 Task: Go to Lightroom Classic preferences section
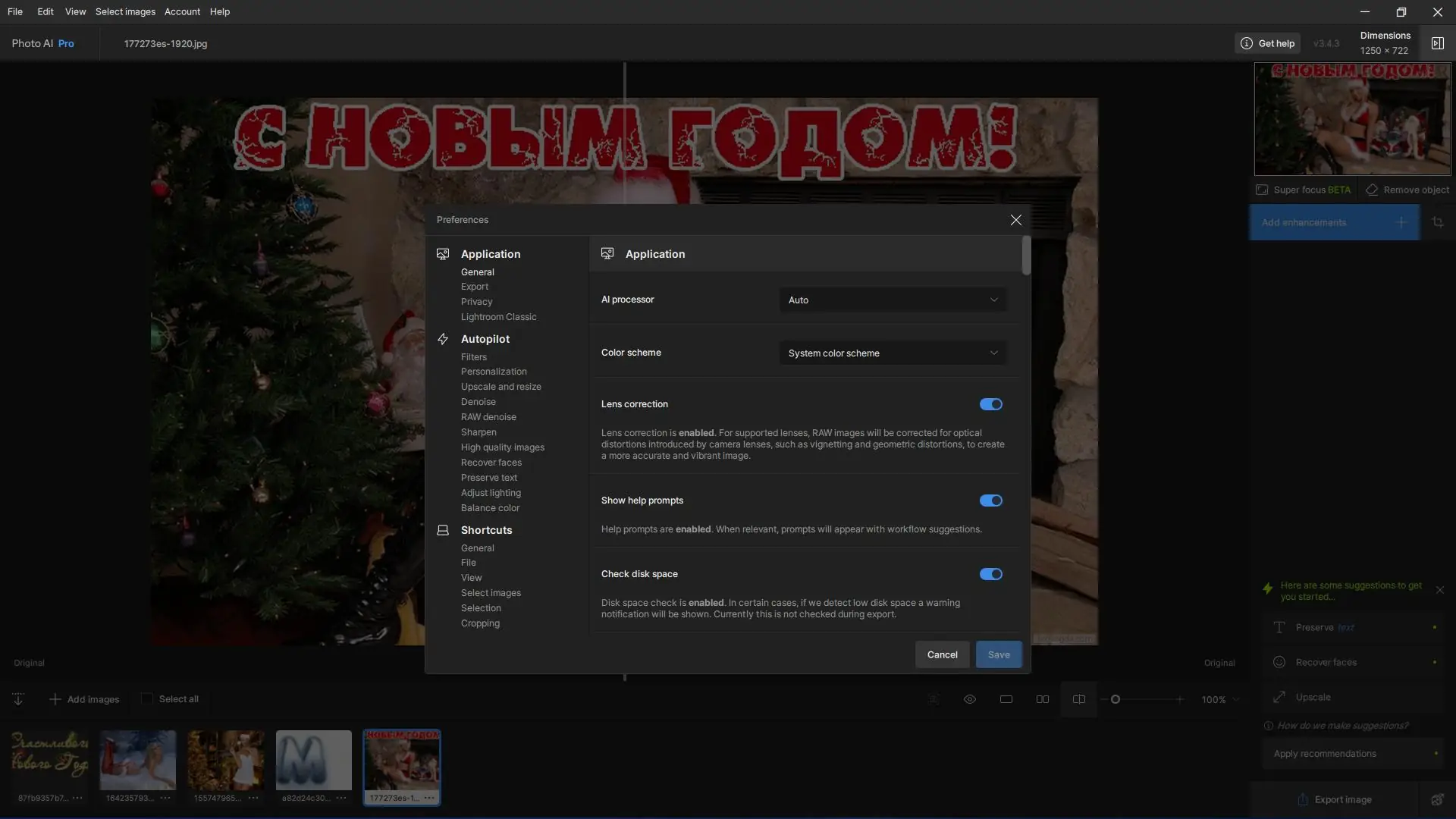click(498, 317)
